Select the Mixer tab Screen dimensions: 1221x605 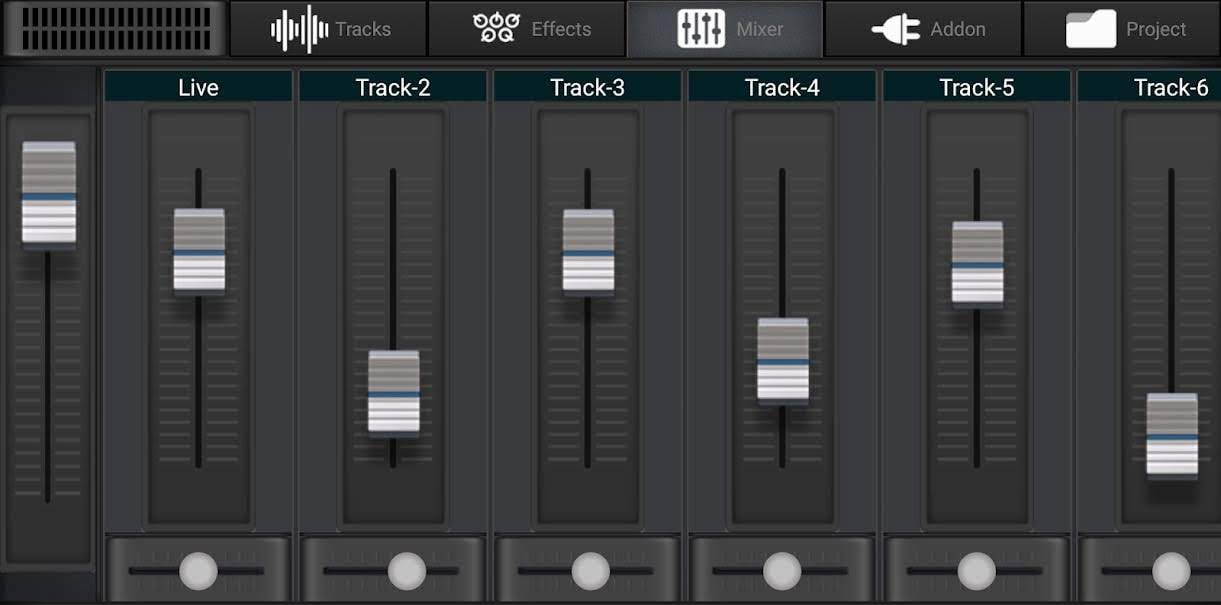[x=725, y=29]
